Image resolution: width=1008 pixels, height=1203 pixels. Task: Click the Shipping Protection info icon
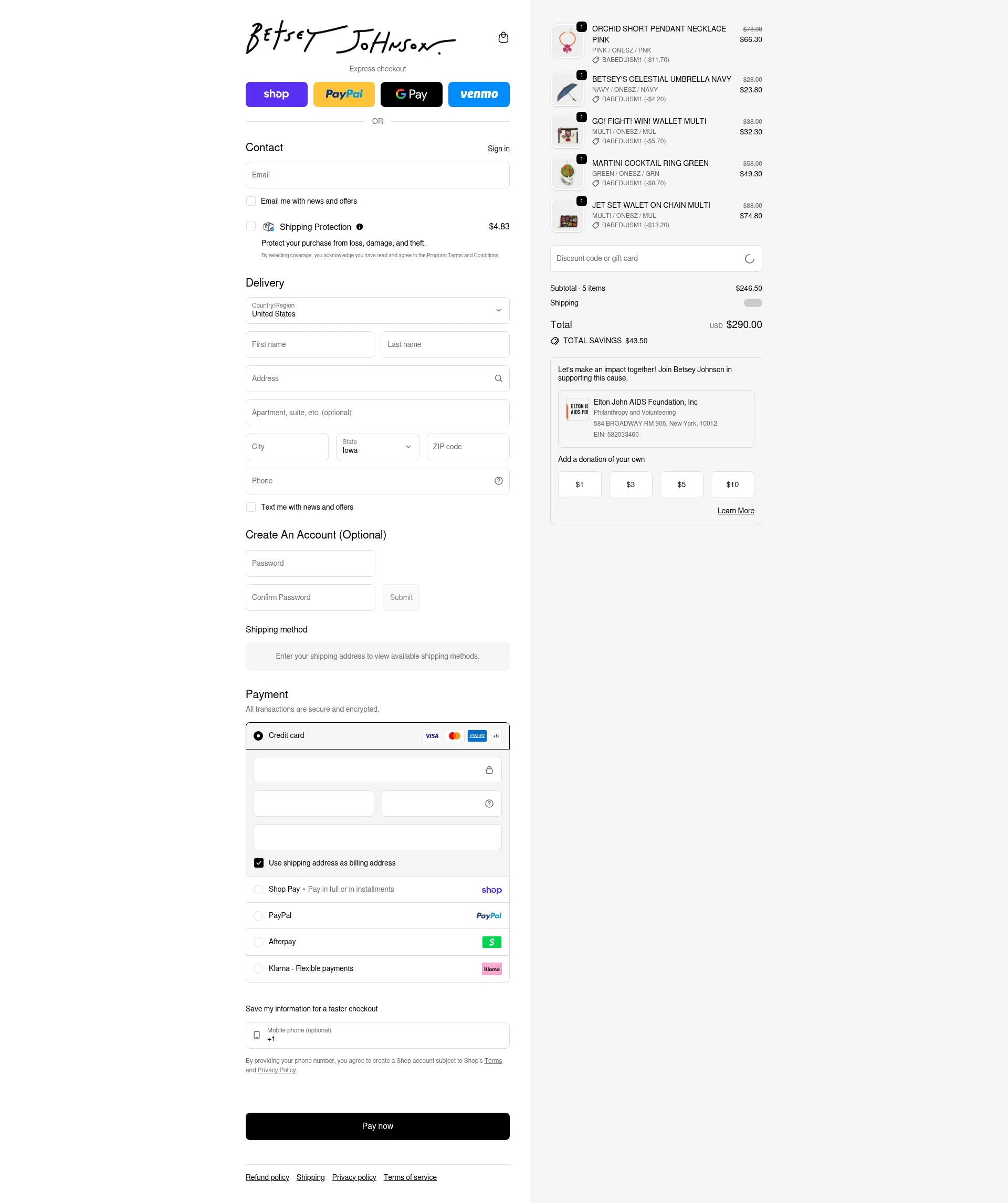[359, 227]
